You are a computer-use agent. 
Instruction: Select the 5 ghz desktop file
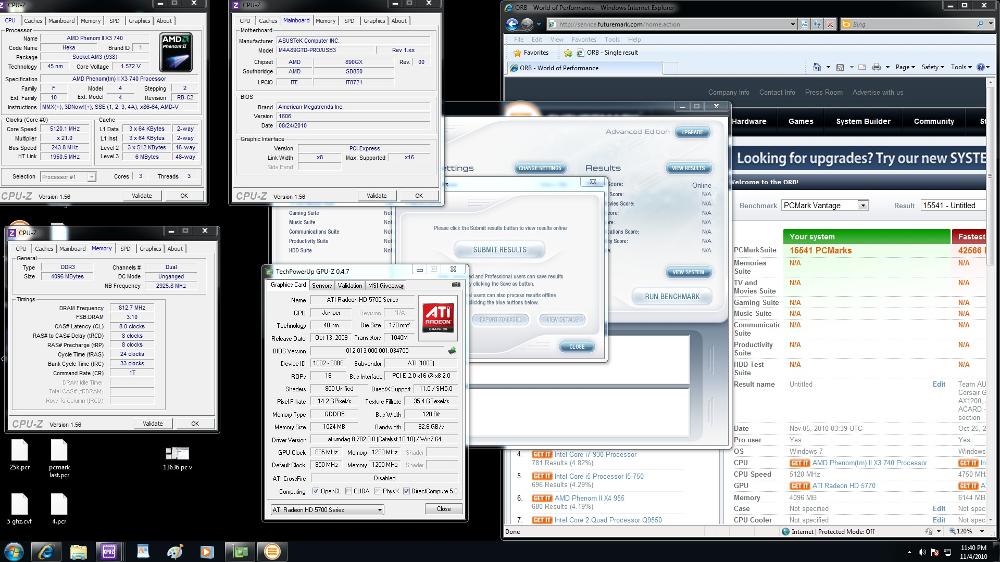[x=19, y=508]
